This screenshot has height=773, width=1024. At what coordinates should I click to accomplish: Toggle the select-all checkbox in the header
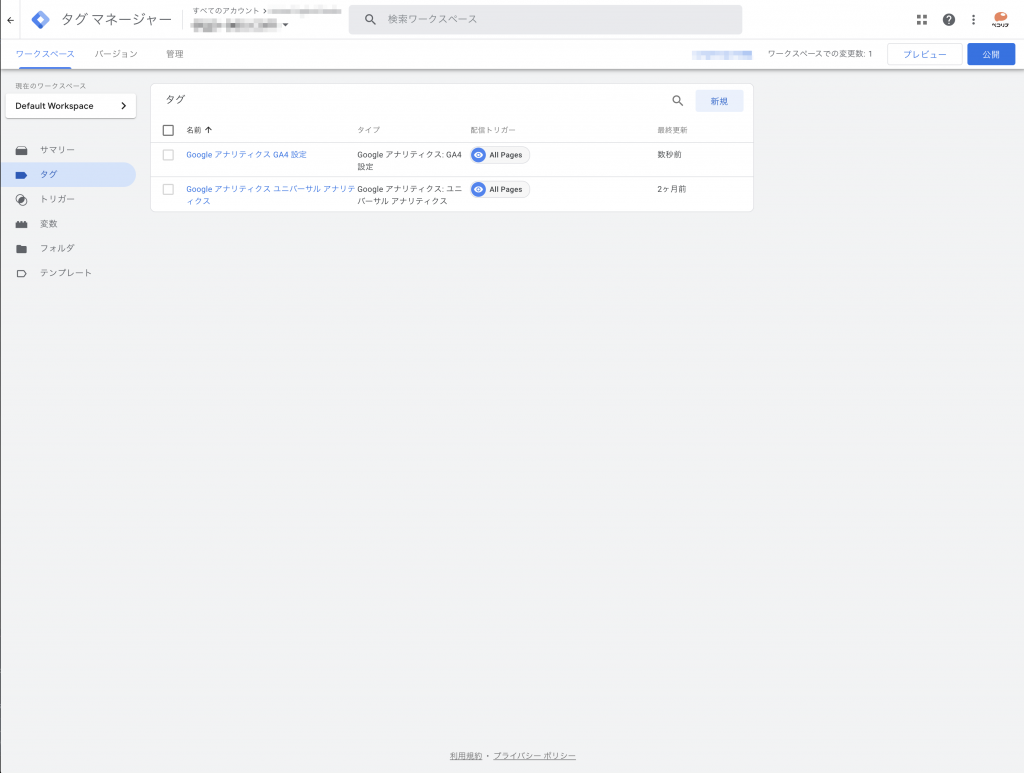pos(168,130)
